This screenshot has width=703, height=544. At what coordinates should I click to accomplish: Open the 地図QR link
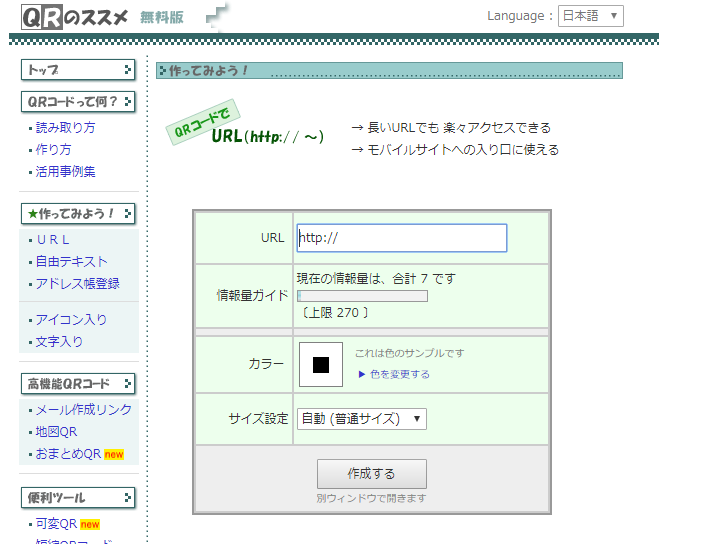56,432
